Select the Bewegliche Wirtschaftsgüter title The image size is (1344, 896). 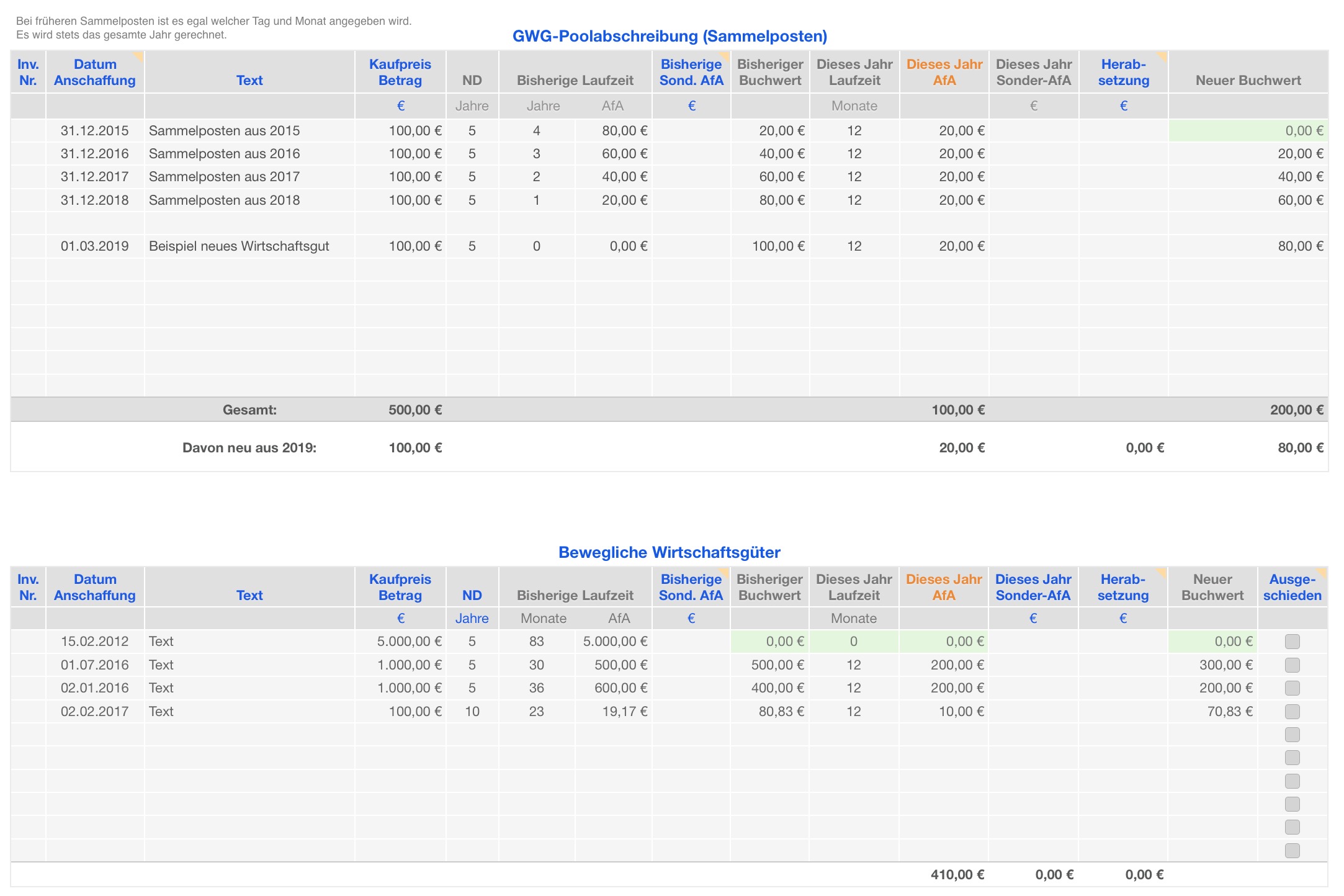click(669, 552)
